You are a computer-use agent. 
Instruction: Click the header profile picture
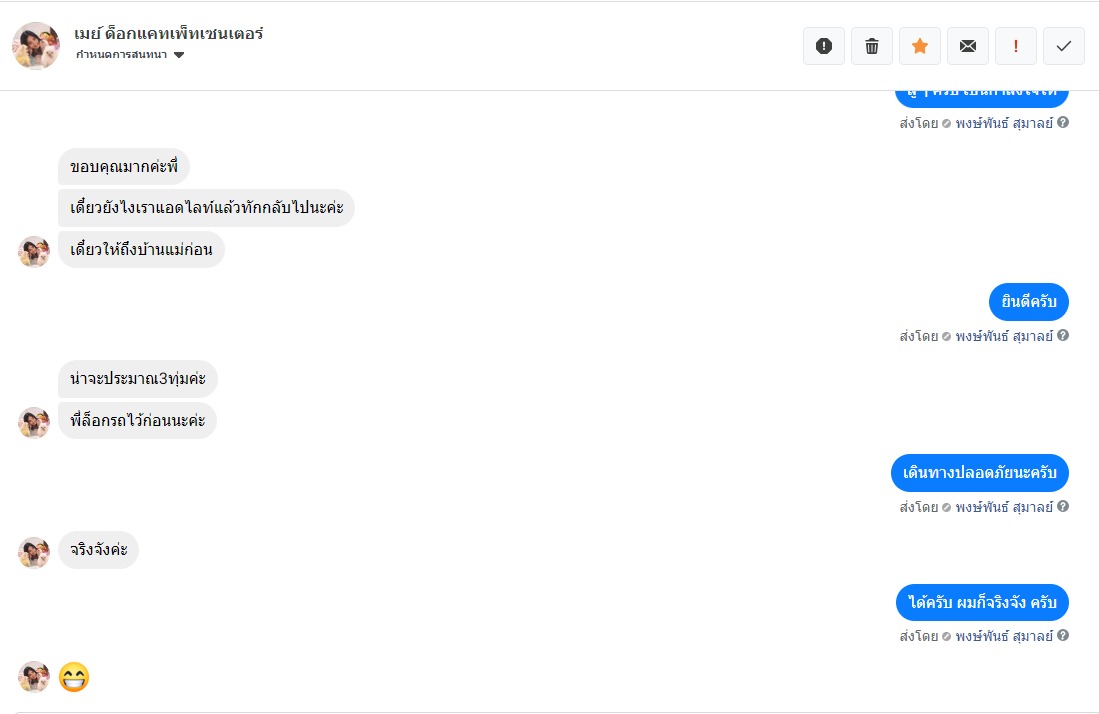click(36, 46)
